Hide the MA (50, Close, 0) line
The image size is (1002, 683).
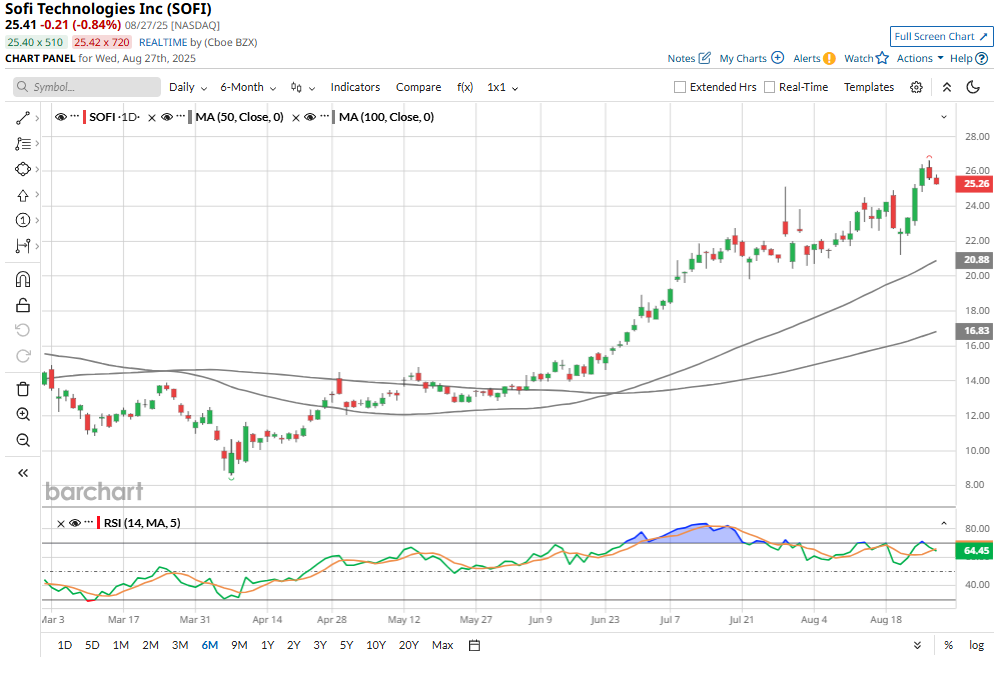[x=167, y=117]
